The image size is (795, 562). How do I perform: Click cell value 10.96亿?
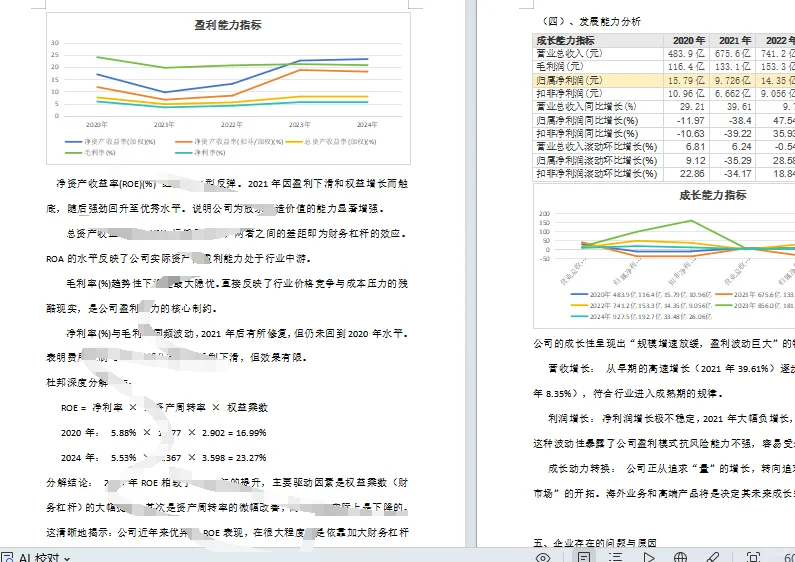point(686,94)
